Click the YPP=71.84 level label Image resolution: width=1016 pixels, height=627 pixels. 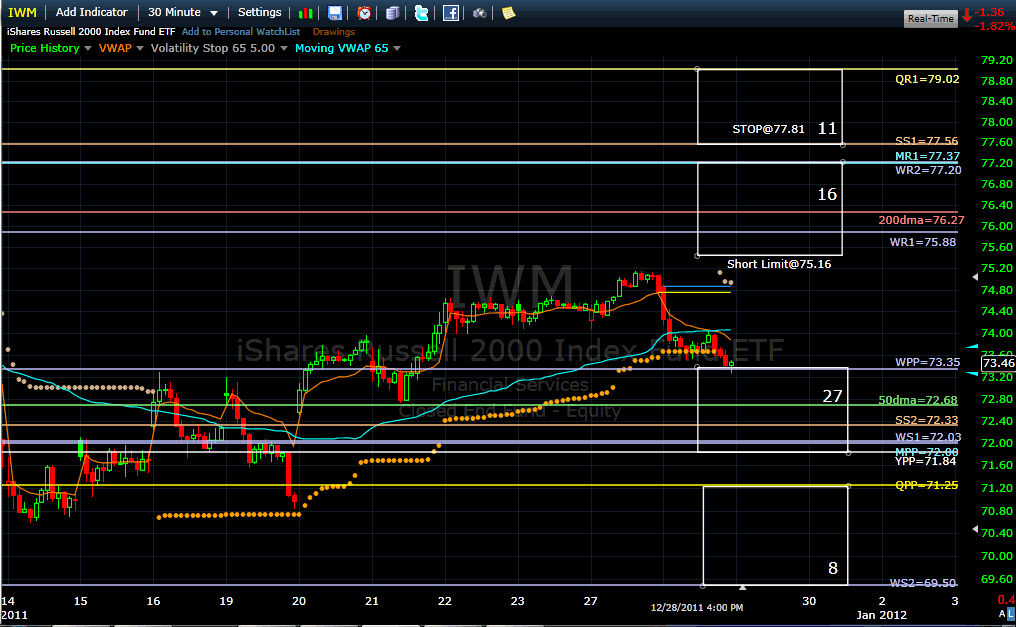point(925,461)
